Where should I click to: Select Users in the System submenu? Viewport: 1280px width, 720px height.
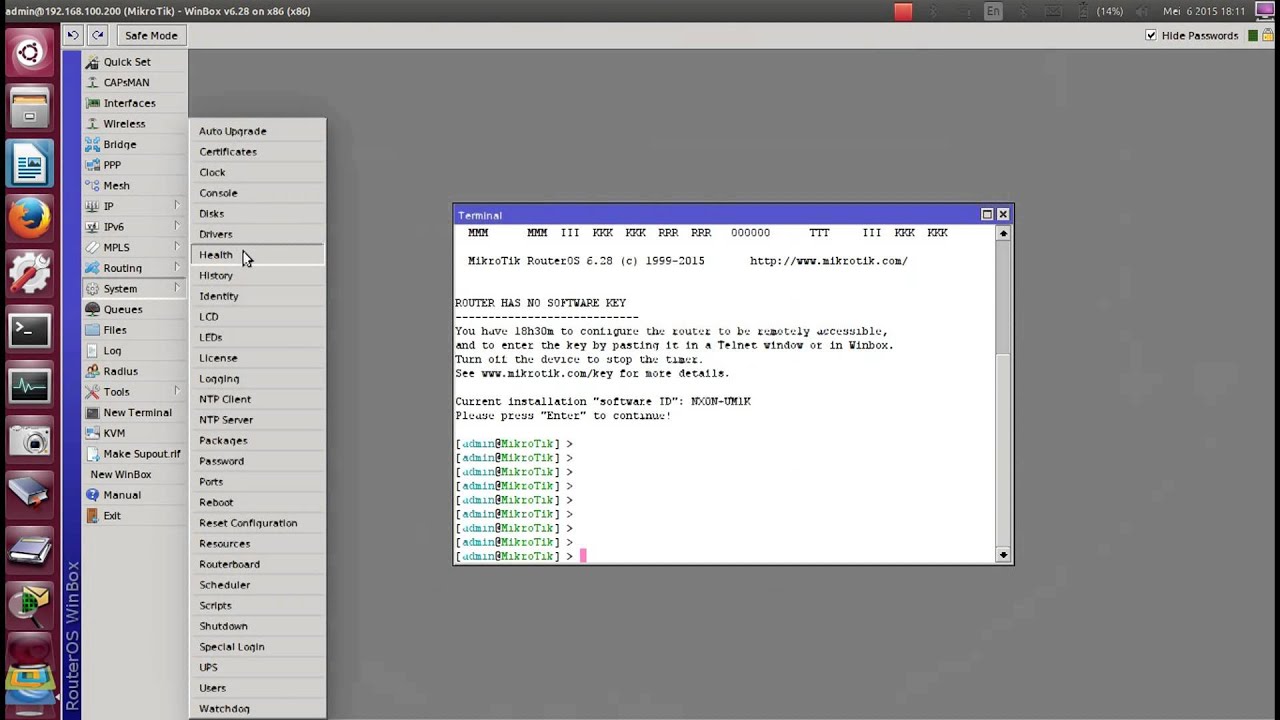(x=258, y=688)
